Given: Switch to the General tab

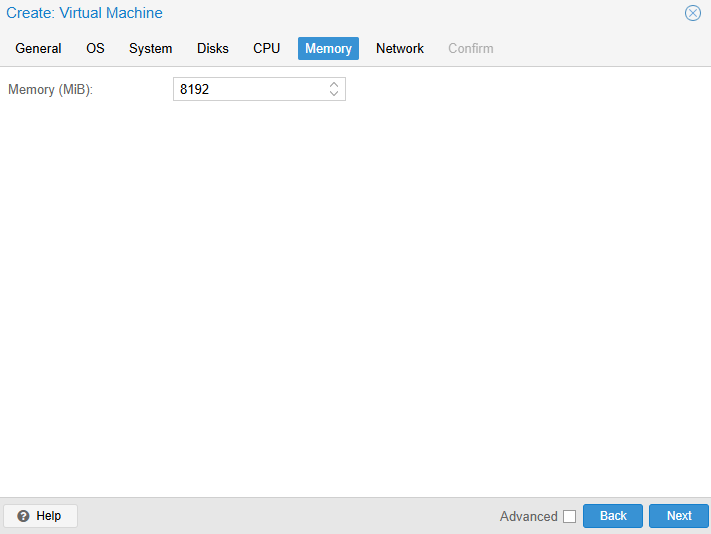Looking at the screenshot, I should [38, 48].
